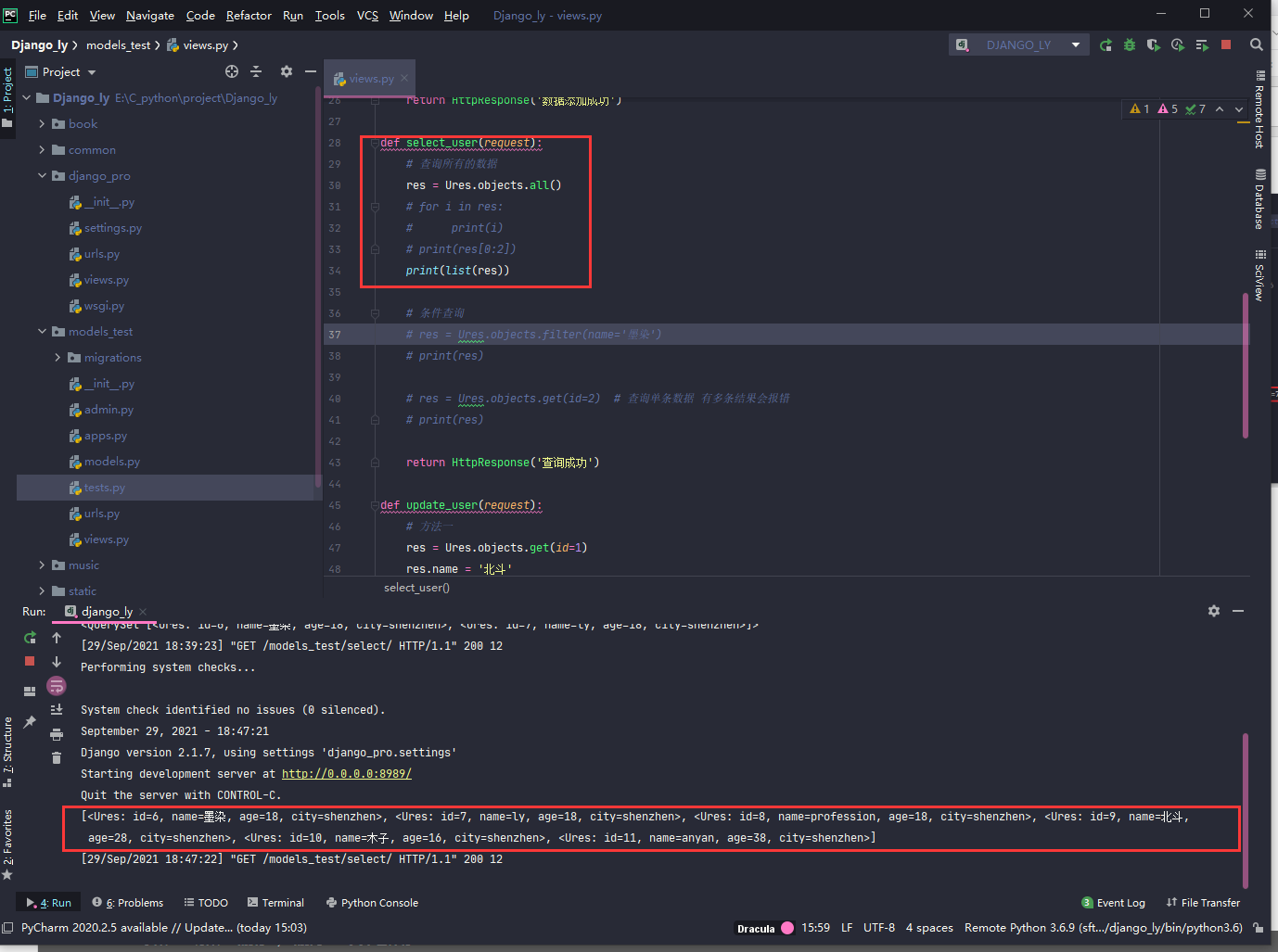Viewport: 1278px width, 952px height.
Task: Click the Dracula theme color indicator
Action: click(x=787, y=927)
